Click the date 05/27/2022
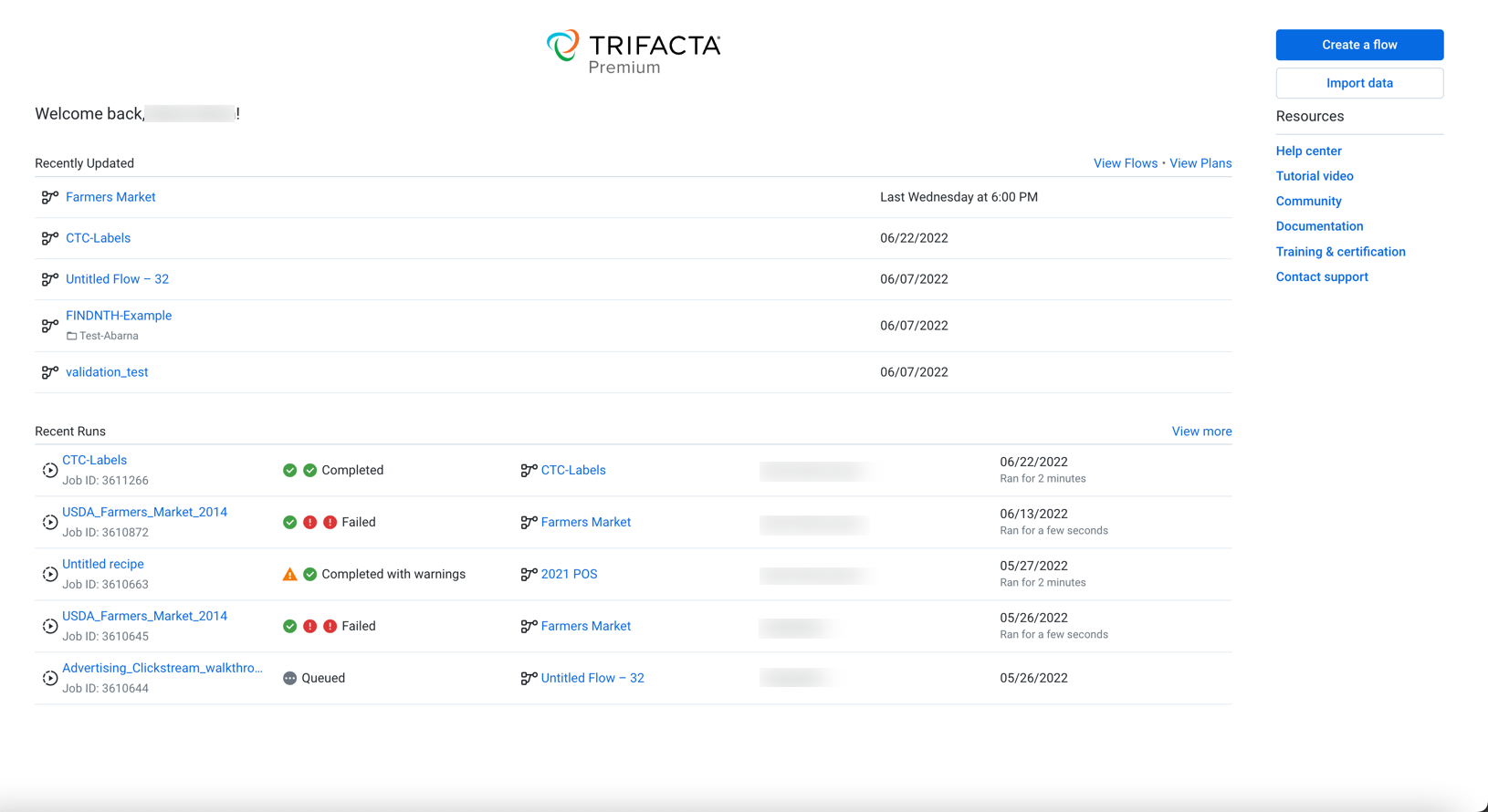Image resolution: width=1488 pixels, height=812 pixels. coord(1033,567)
